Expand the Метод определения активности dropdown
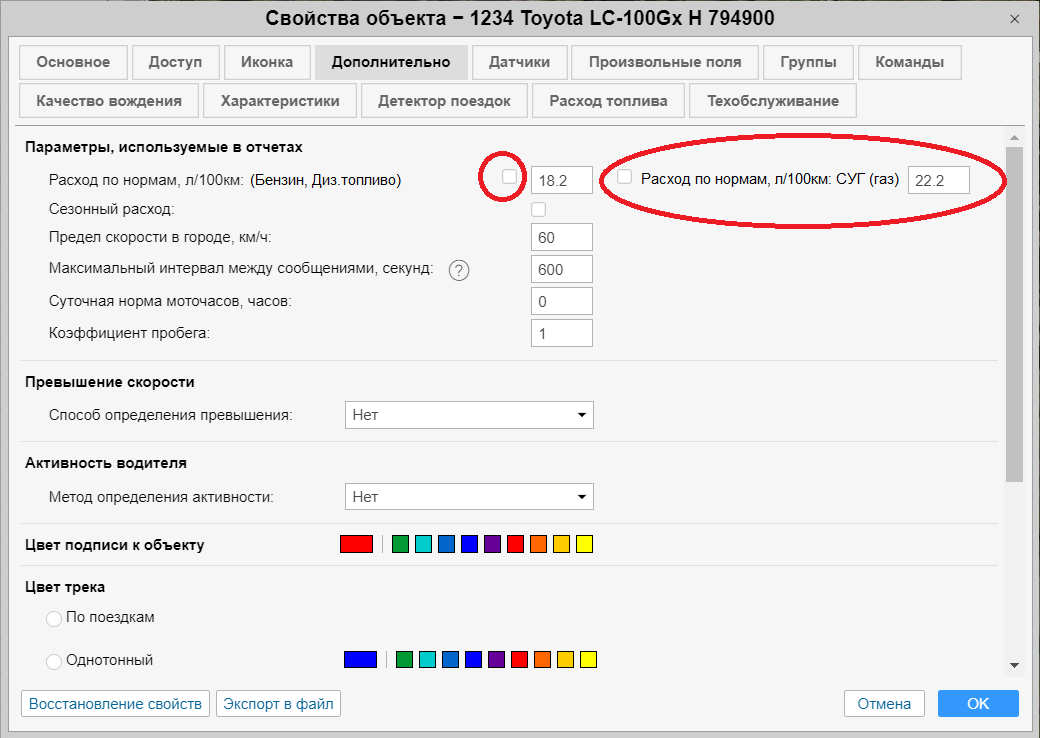 (x=469, y=497)
